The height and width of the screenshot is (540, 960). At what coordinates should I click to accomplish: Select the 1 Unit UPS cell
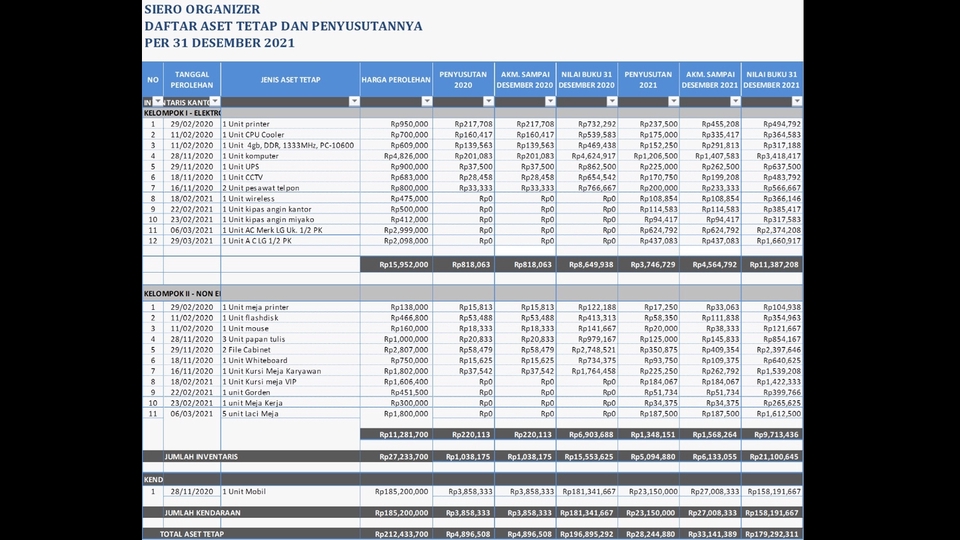pyautogui.click(x=290, y=167)
